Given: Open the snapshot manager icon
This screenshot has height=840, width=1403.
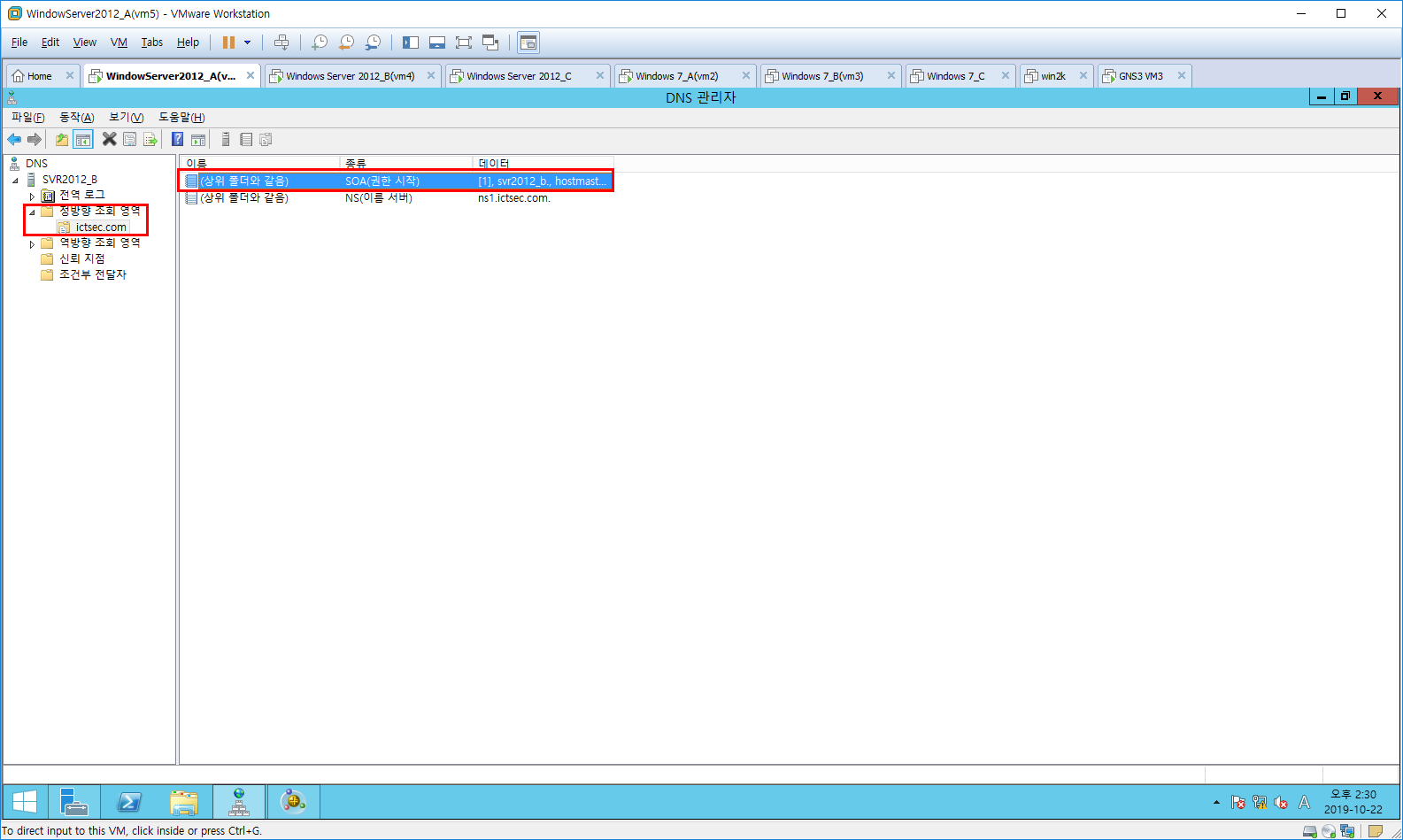Looking at the screenshot, I should (x=374, y=42).
